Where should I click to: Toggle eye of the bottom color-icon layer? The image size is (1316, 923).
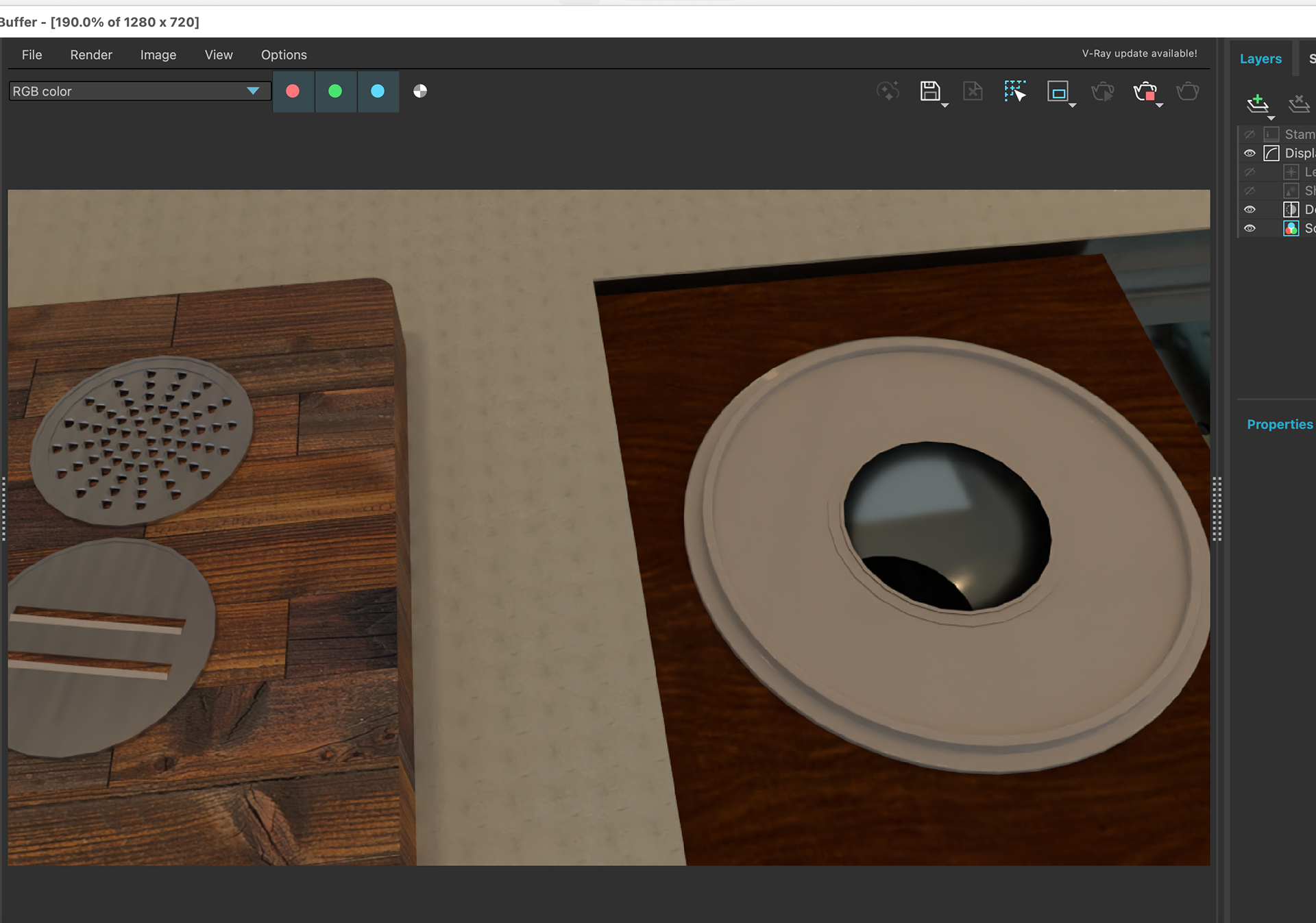[x=1250, y=229]
